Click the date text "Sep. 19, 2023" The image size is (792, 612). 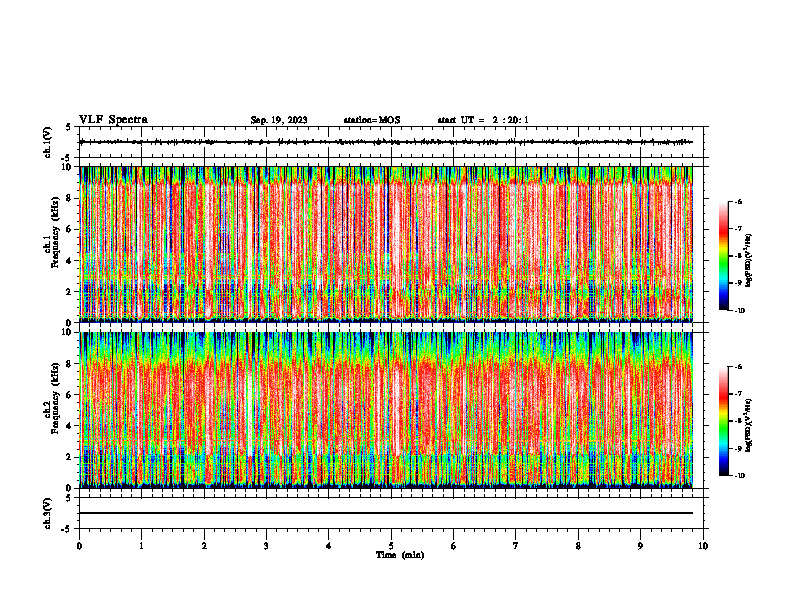coord(279,120)
